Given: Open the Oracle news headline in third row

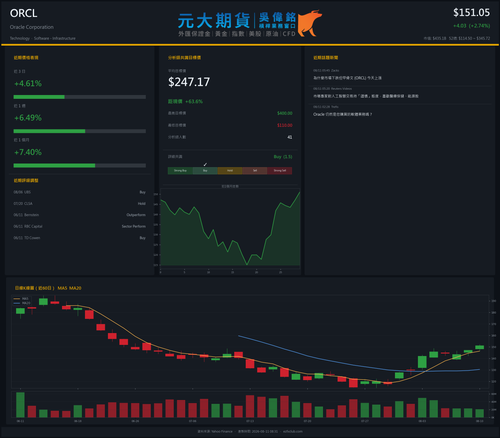Looking at the screenshot, I should tap(342, 114).
